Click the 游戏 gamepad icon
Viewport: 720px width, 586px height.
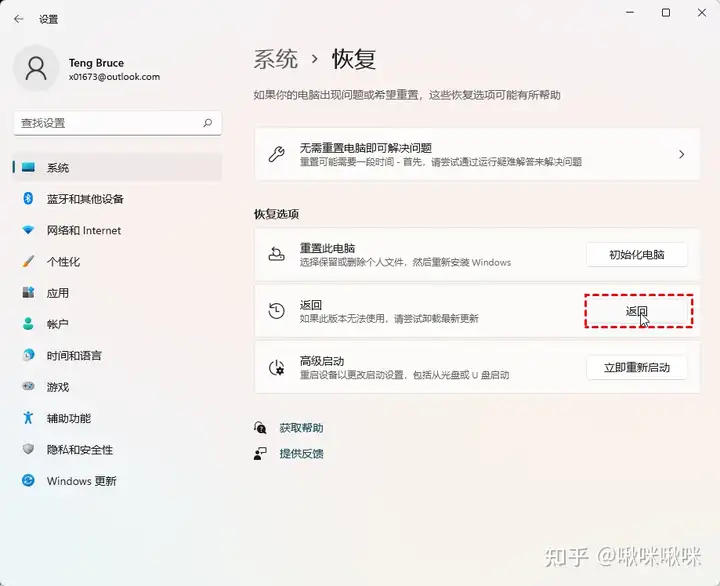[x=28, y=386]
